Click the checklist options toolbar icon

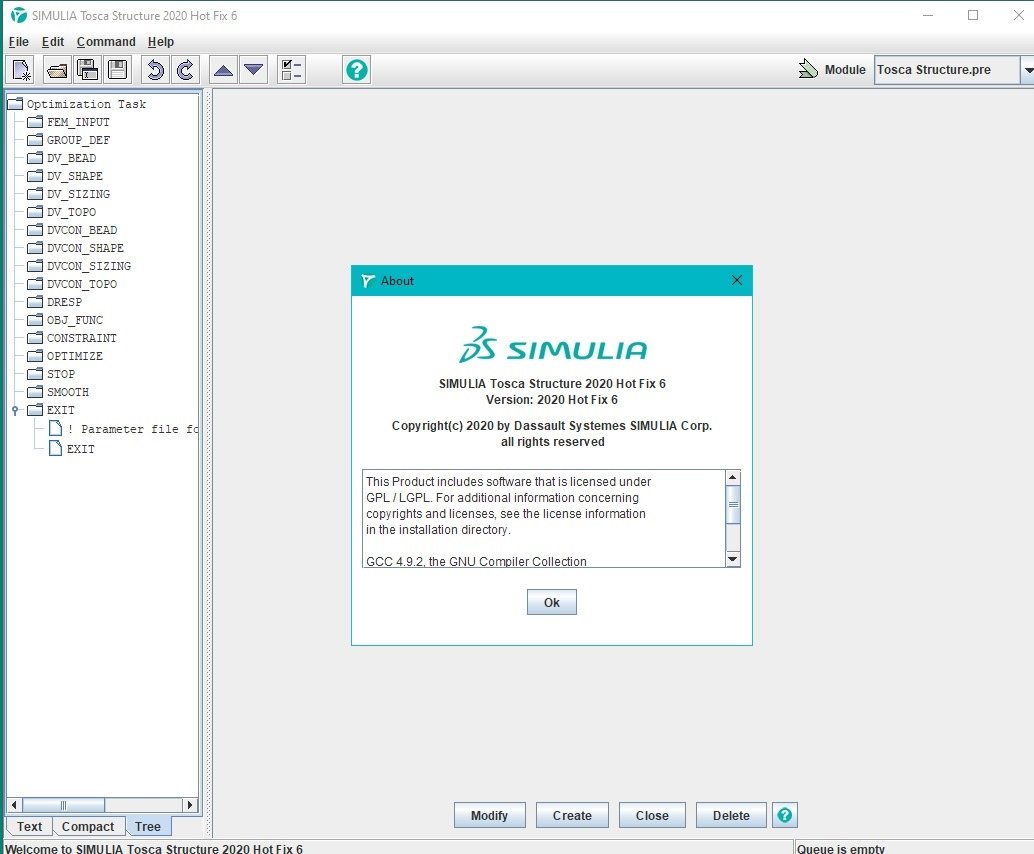[291, 70]
